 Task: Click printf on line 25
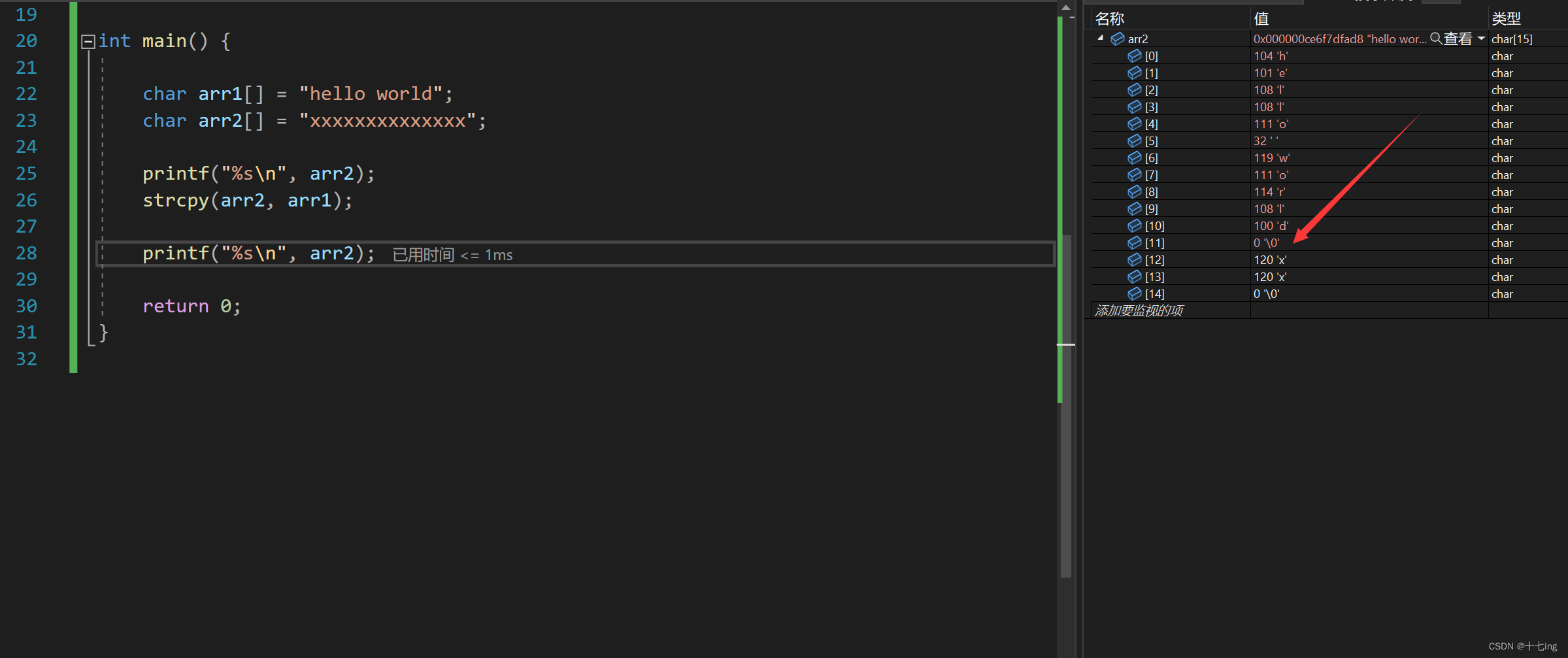pos(176,174)
